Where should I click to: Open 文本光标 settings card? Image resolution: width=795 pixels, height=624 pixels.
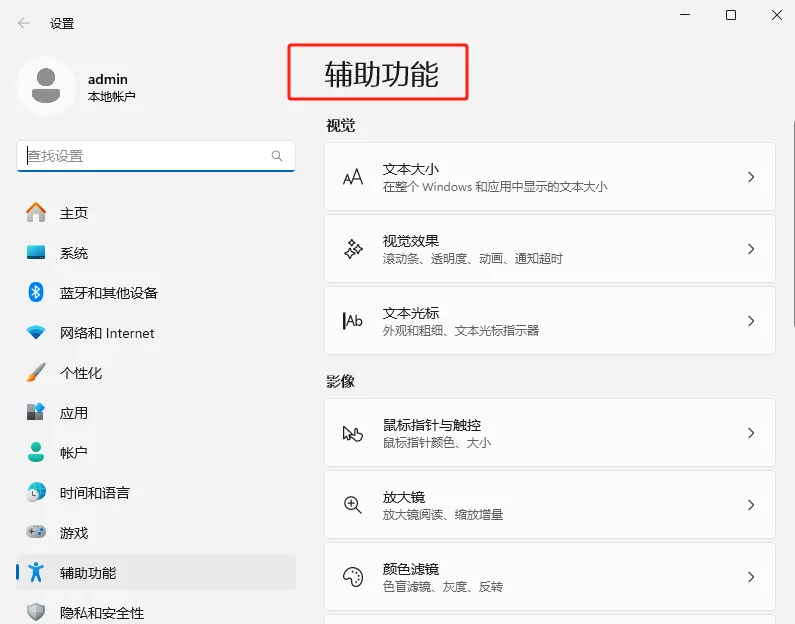point(550,321)
